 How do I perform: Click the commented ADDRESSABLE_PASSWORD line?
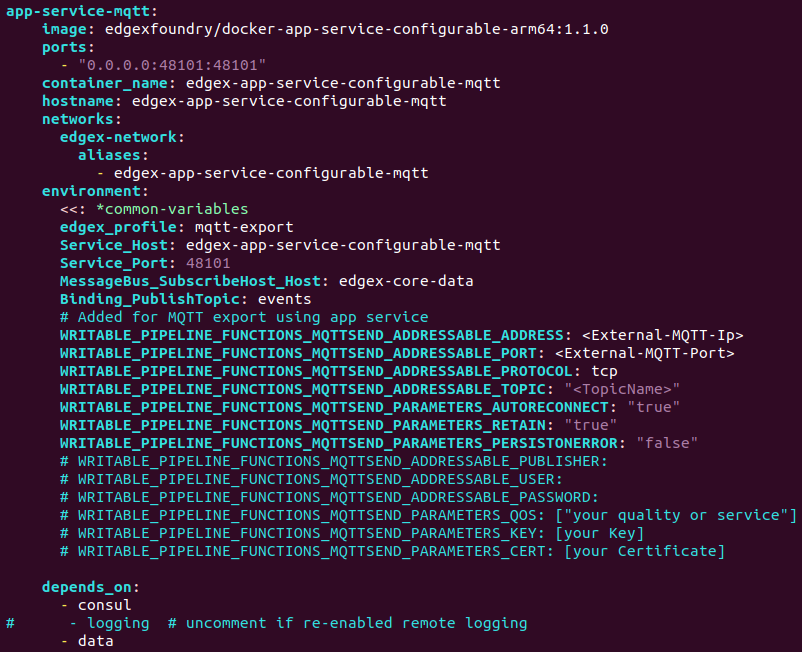(x=329, y=497)
